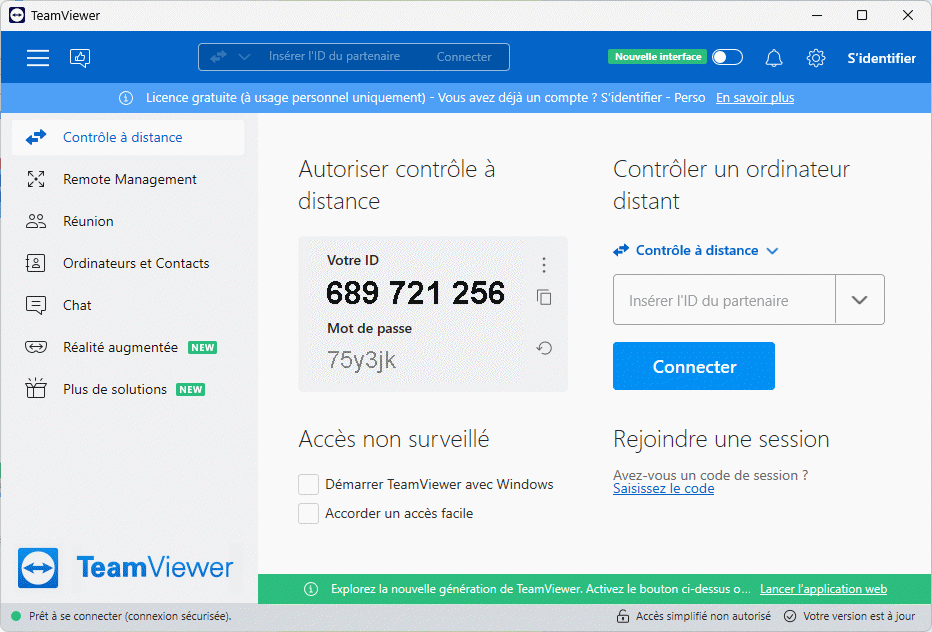Open the hamburger menu
932x632 pixels.
coord(37,58)
